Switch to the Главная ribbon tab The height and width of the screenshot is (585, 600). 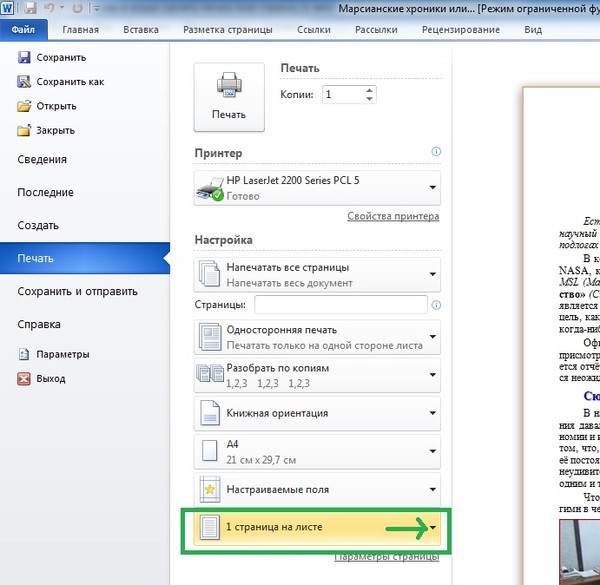point(80,29)
